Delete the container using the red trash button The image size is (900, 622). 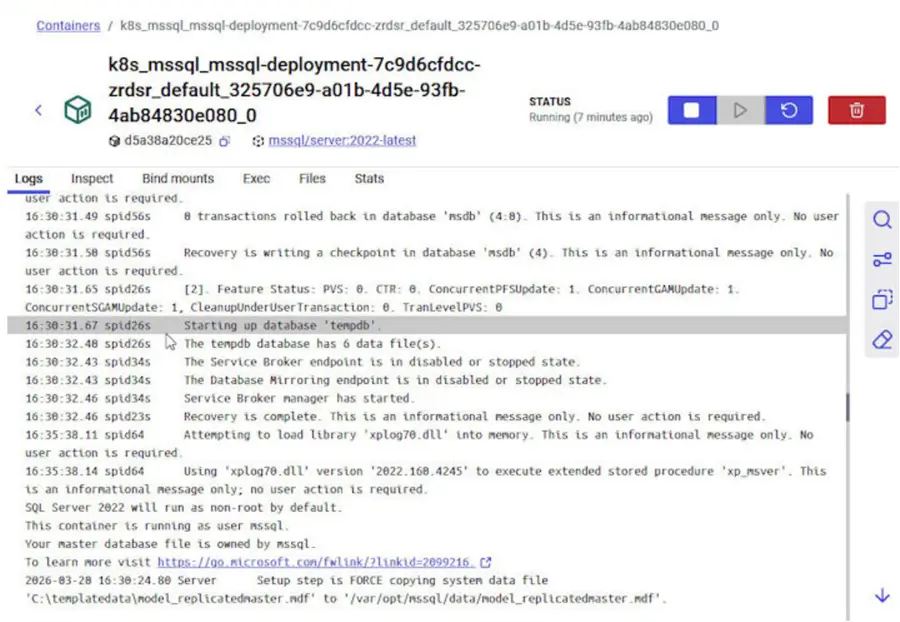[x=856, y=110]
